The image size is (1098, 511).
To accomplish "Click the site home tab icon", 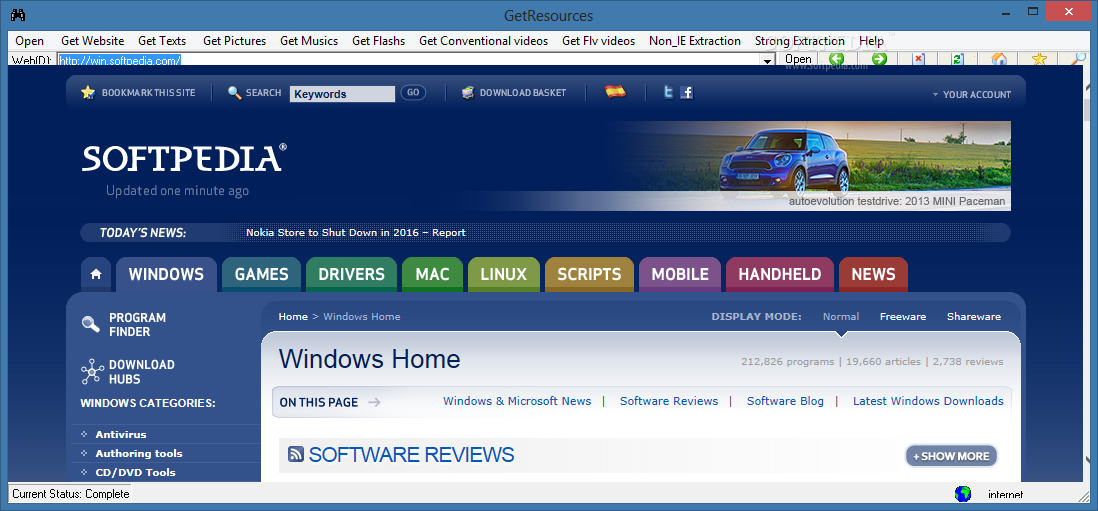I will (x=96, y=274).
